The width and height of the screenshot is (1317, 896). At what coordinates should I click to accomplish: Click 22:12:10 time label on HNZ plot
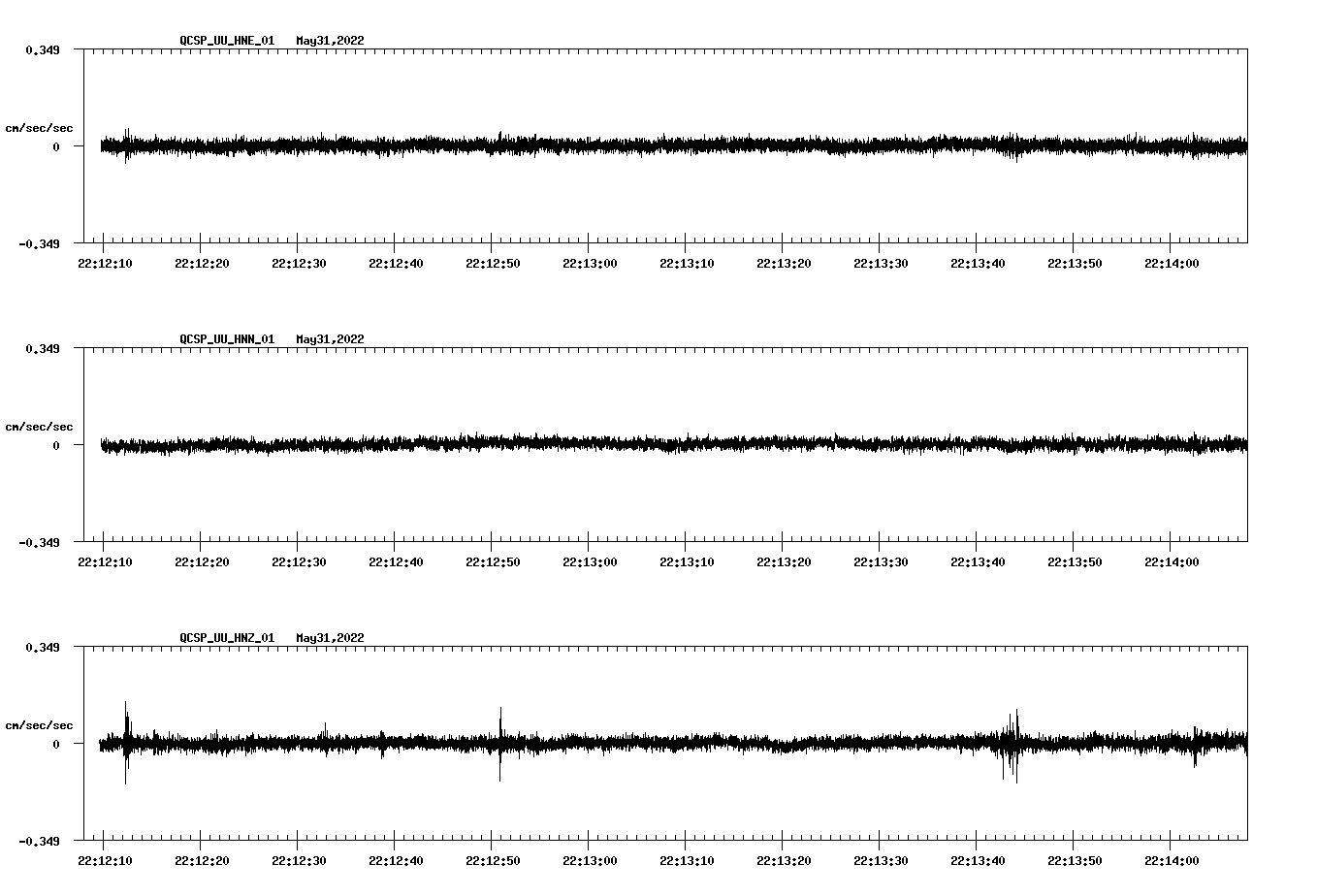tap(105, 861)
